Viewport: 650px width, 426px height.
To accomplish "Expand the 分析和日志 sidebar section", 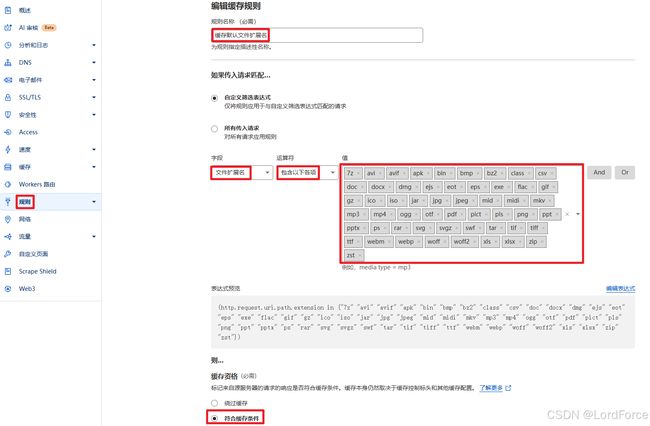I will tap(94, 45).
